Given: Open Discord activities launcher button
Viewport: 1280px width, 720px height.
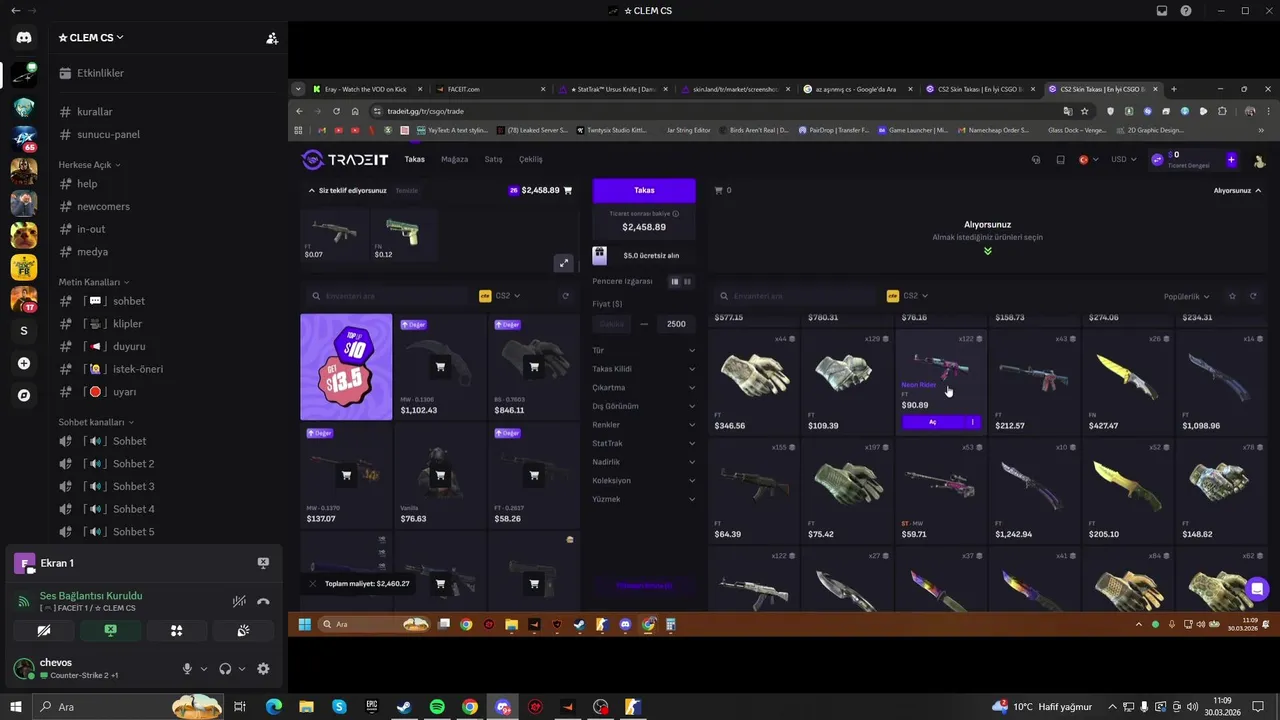Looking at the screenshot, I should [176, 631].
